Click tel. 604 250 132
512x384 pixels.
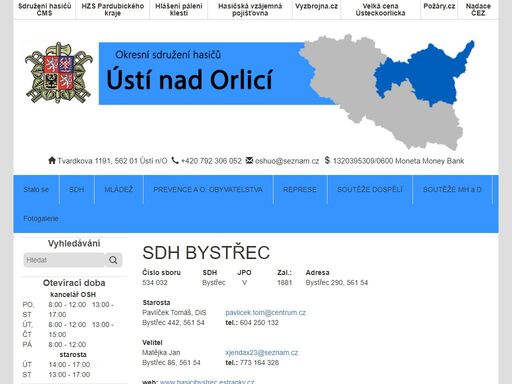(x=252, y=323)
